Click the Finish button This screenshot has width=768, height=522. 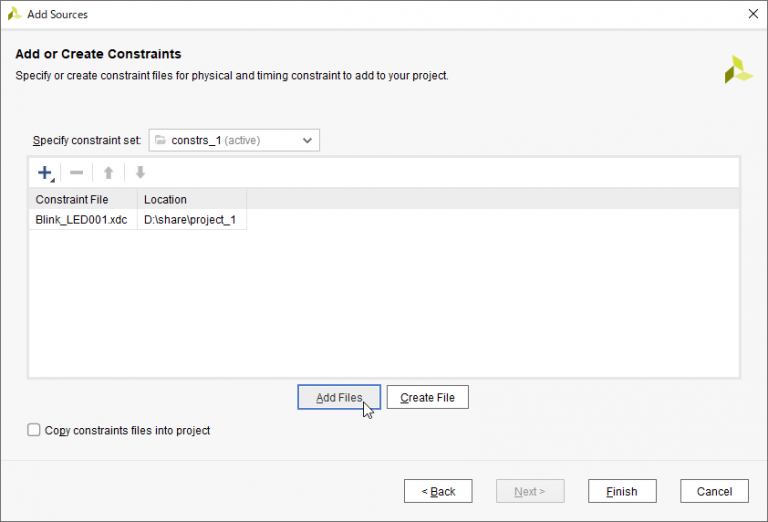(621, 491)
